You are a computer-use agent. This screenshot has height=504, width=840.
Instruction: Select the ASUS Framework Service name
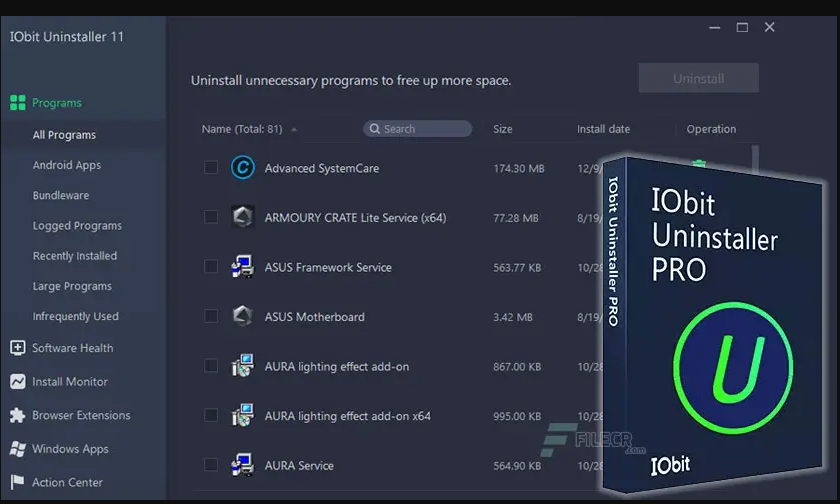click(328, 267)
